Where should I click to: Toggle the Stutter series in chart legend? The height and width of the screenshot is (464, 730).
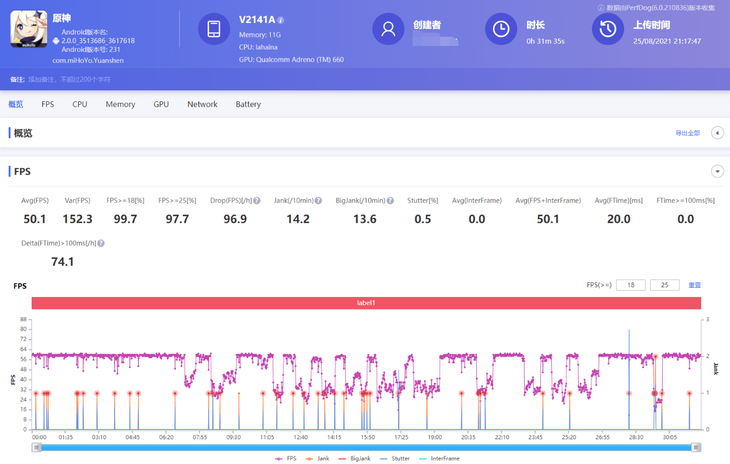tap(396, 459)
